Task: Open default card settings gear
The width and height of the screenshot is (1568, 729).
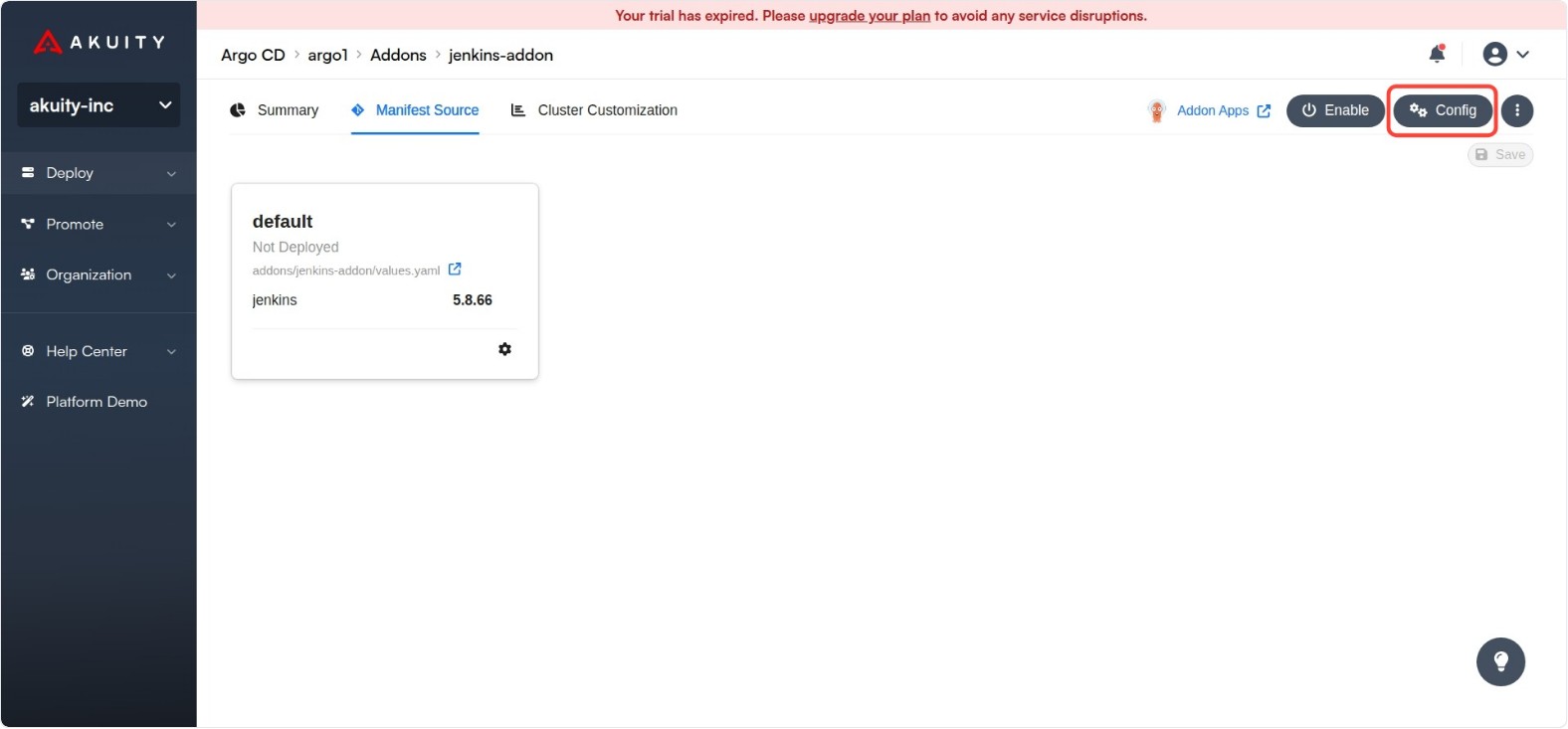Action: coord(504,349)
